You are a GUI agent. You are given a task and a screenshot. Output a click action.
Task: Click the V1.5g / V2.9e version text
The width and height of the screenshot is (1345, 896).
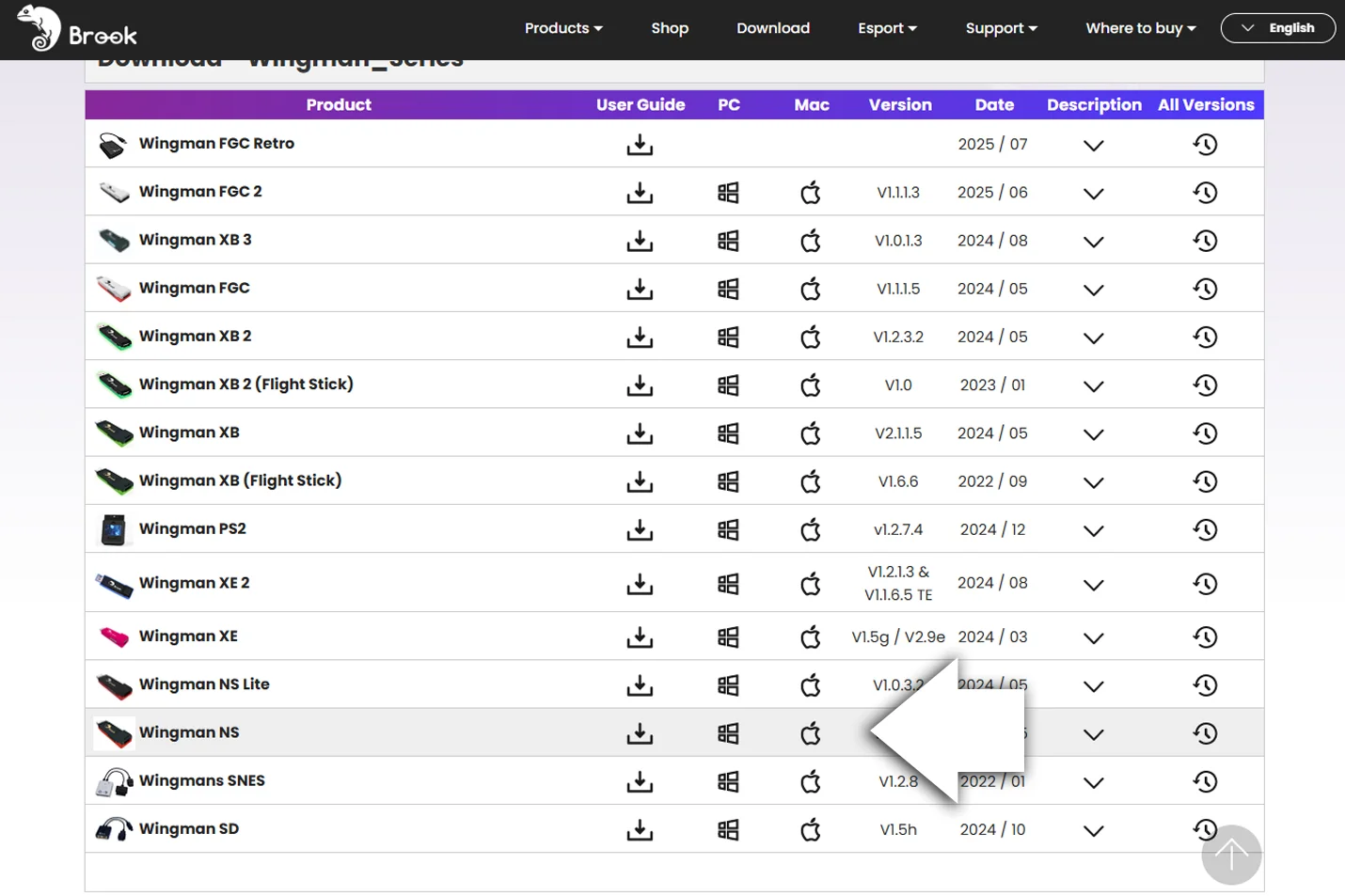898,637
